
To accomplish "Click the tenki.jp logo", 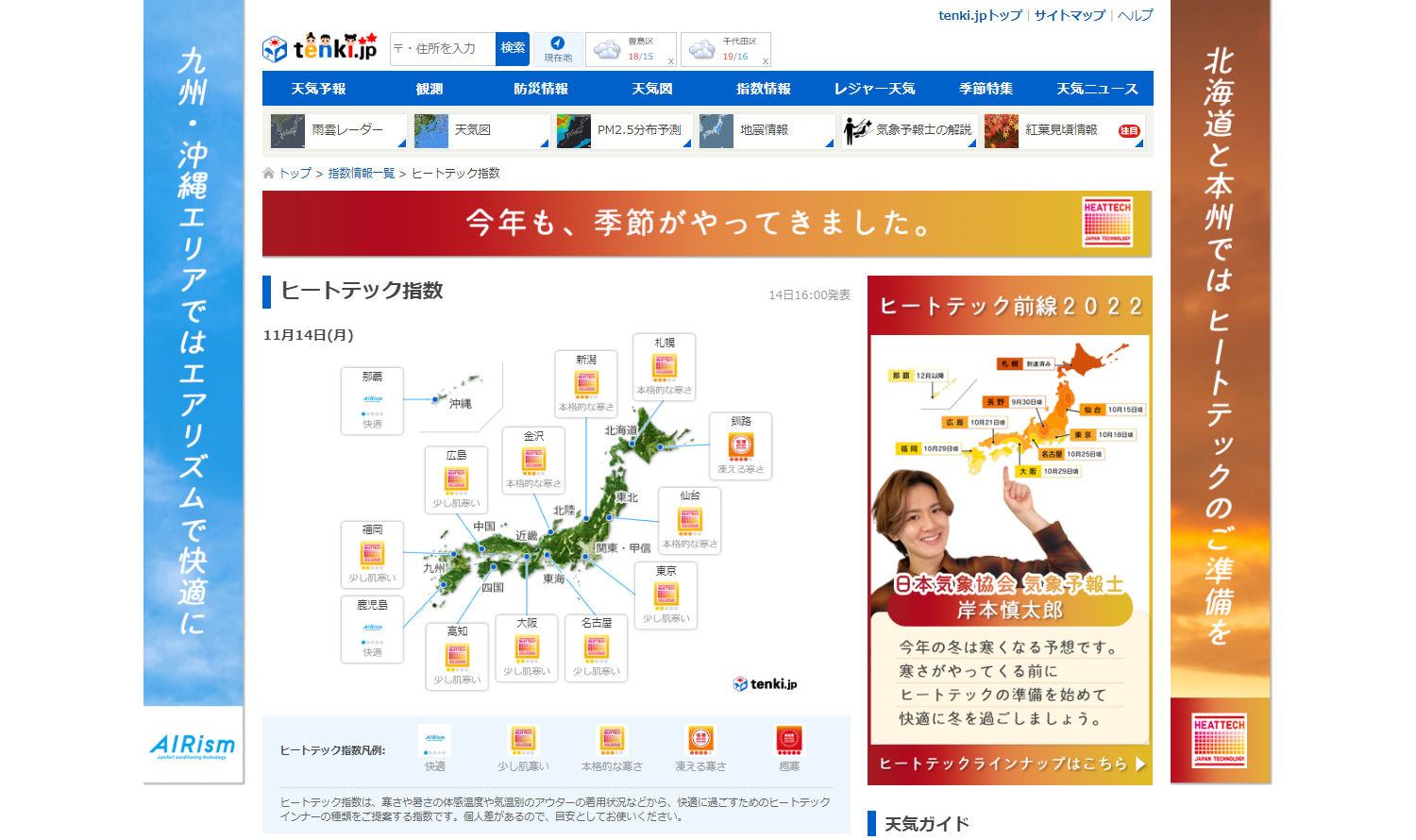I will 319,46.
